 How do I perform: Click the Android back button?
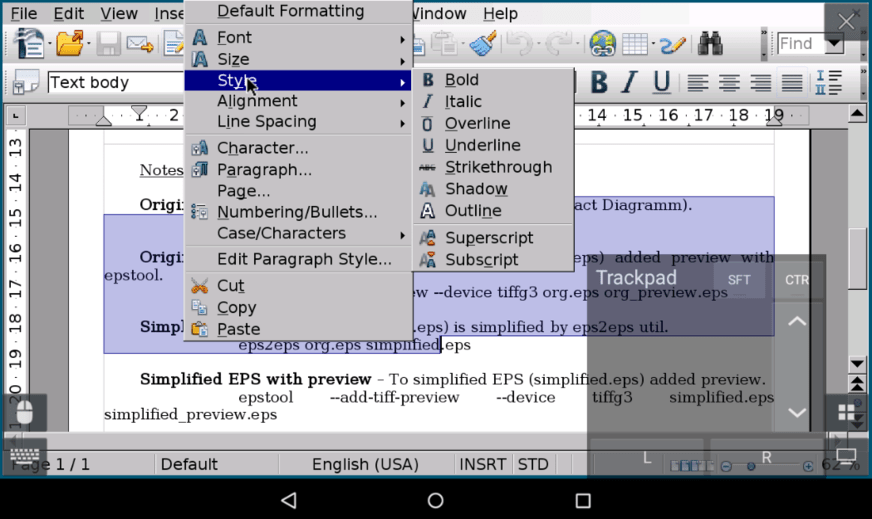click(289, 501)
